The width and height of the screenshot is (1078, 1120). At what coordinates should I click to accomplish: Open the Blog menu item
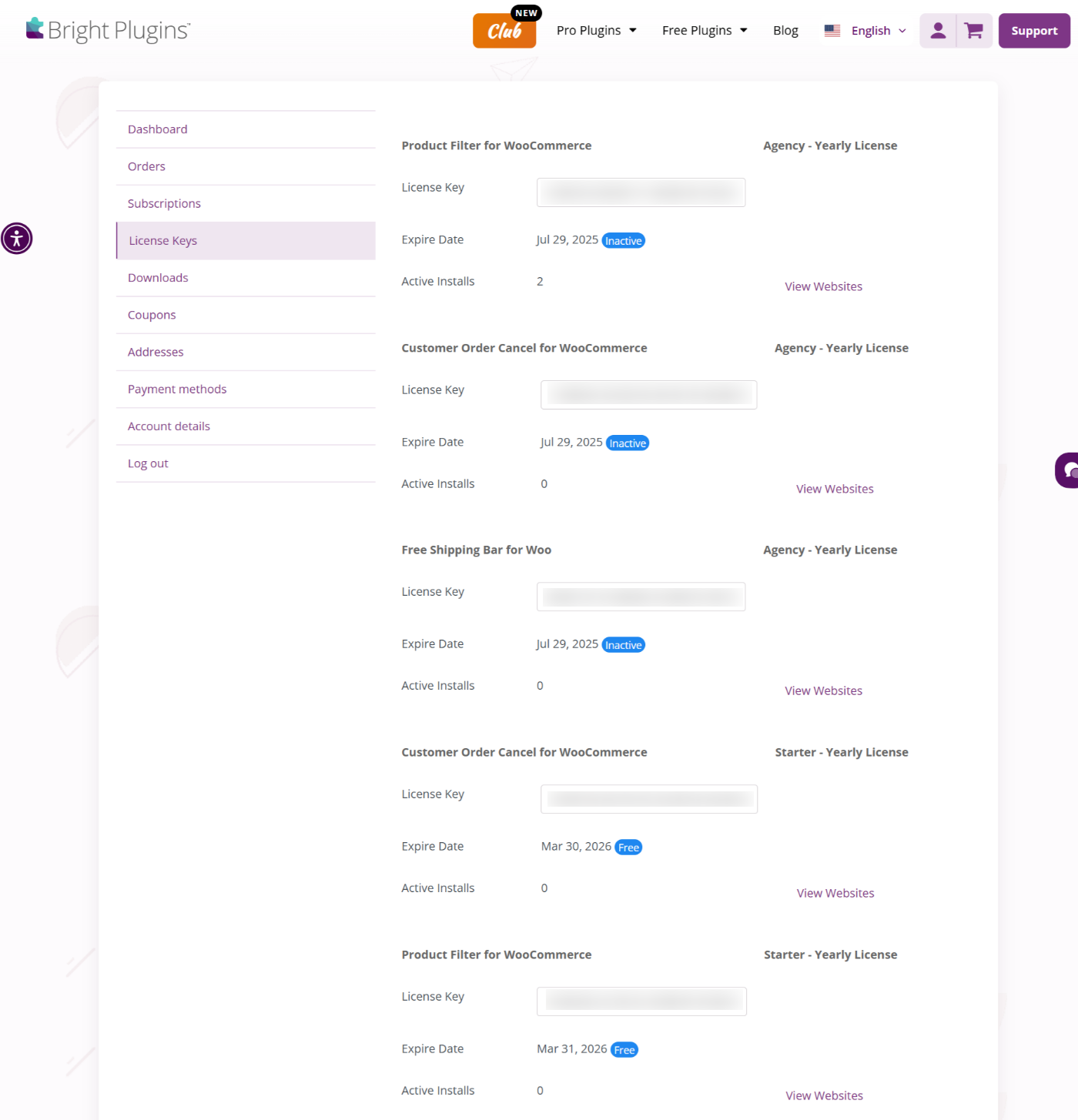point(785,30)
